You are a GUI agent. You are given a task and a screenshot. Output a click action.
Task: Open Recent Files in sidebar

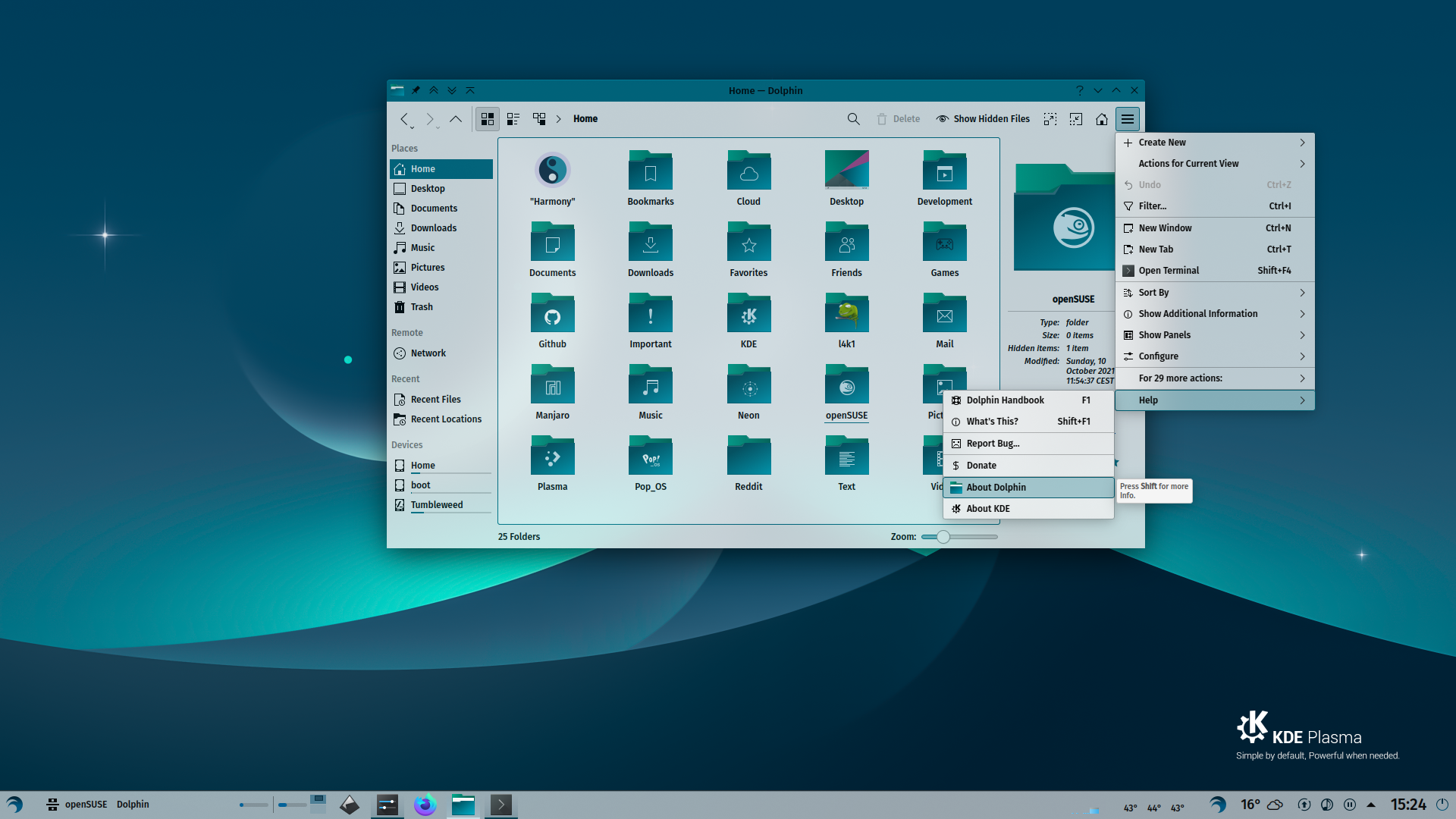[441, 400]
